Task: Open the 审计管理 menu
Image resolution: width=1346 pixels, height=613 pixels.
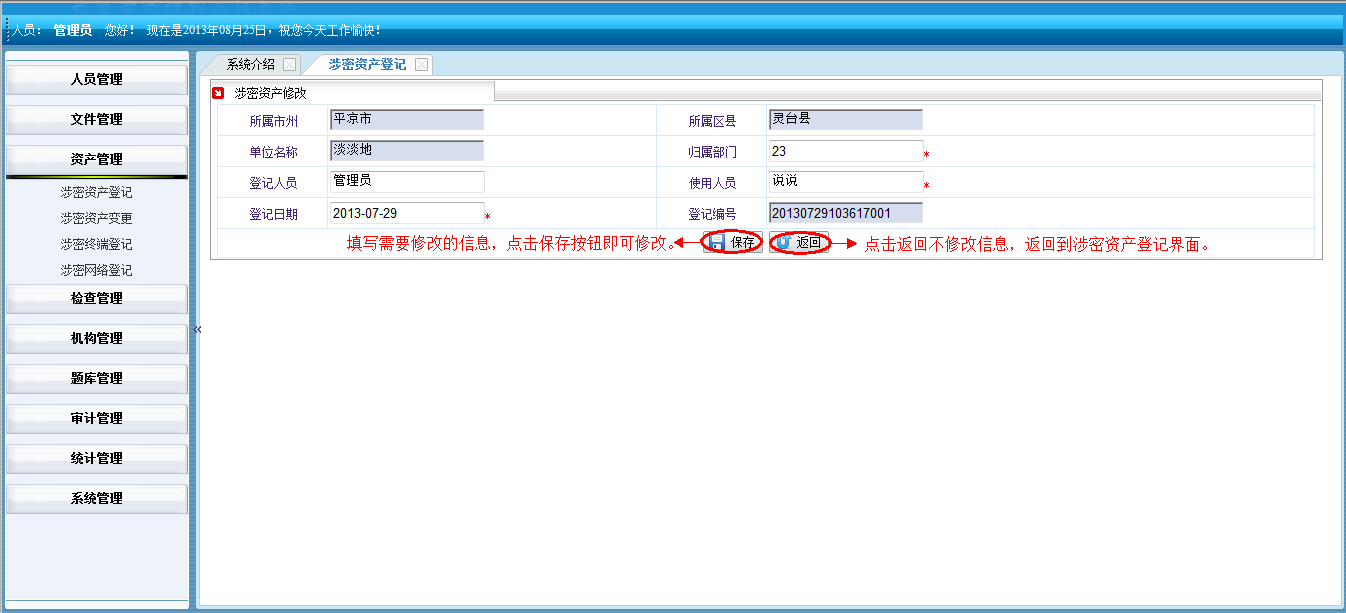Action: [97, 419]
